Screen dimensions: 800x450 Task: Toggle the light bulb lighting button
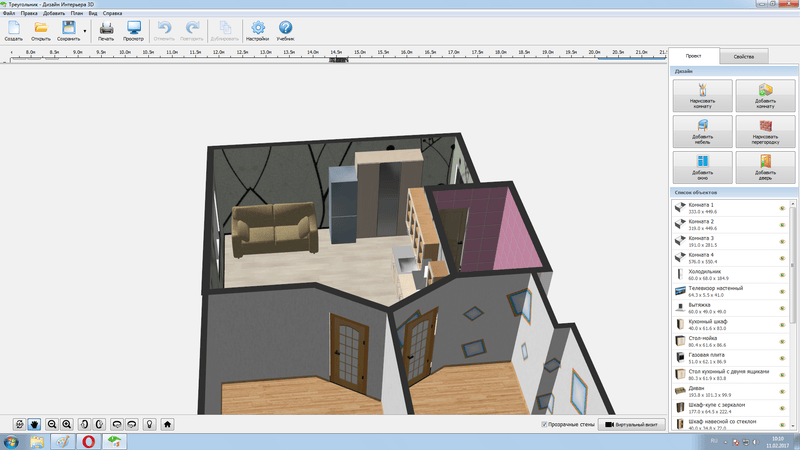click(x=149, y=424)
